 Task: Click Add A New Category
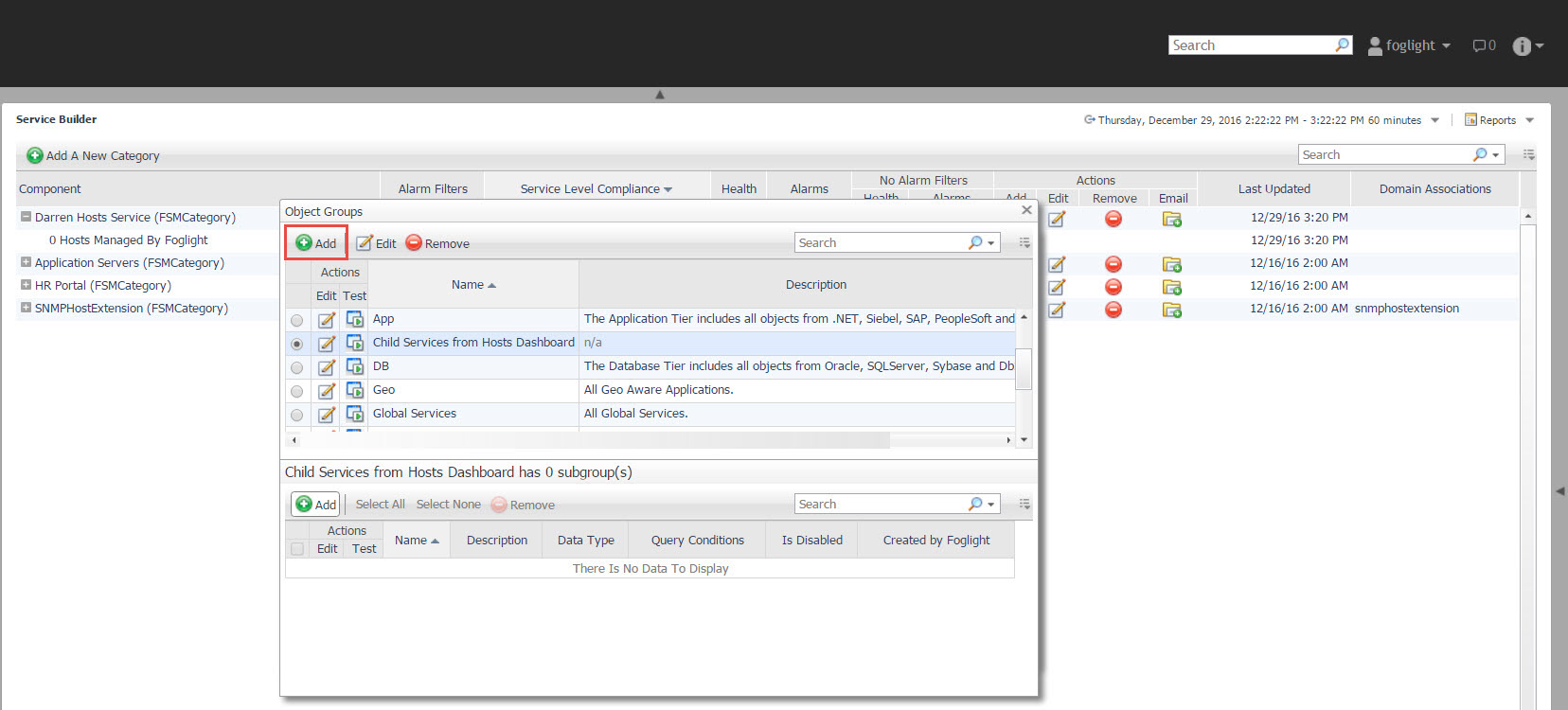click(93, 155)
